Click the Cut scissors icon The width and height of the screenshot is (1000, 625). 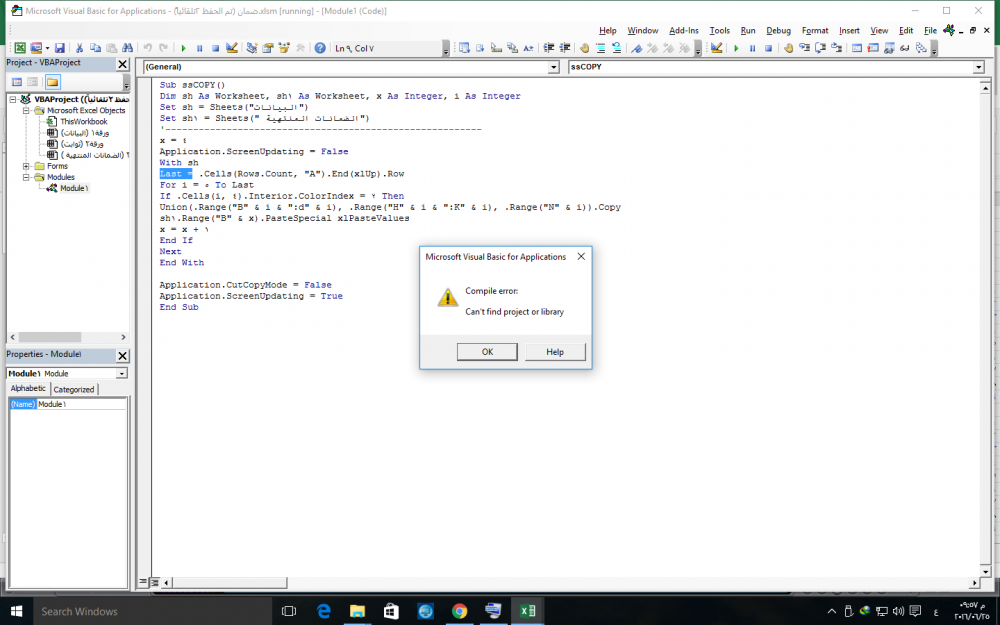coord(79,48)
